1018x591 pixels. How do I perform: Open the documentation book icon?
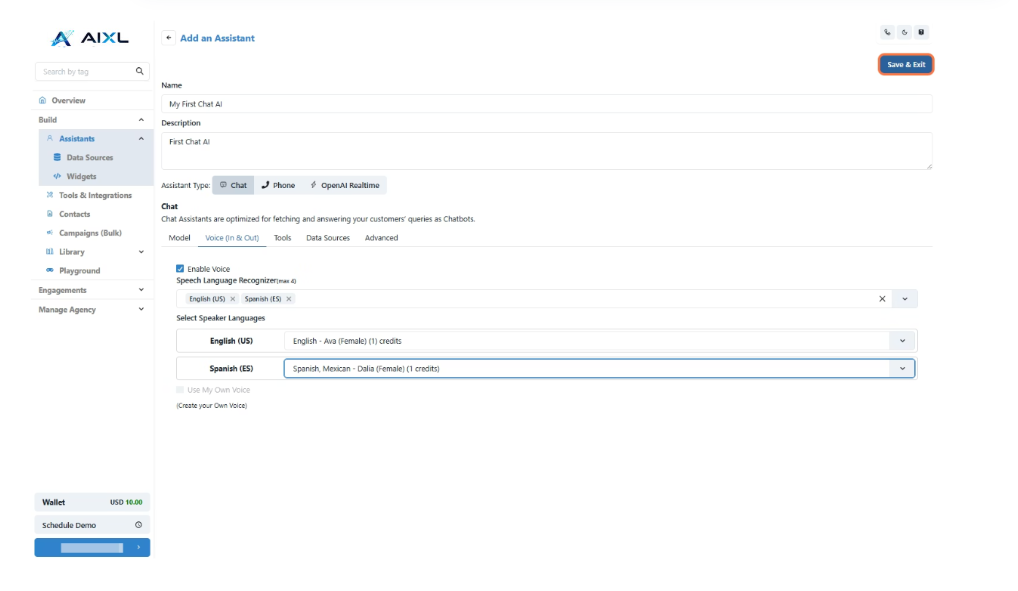point(921,32)
